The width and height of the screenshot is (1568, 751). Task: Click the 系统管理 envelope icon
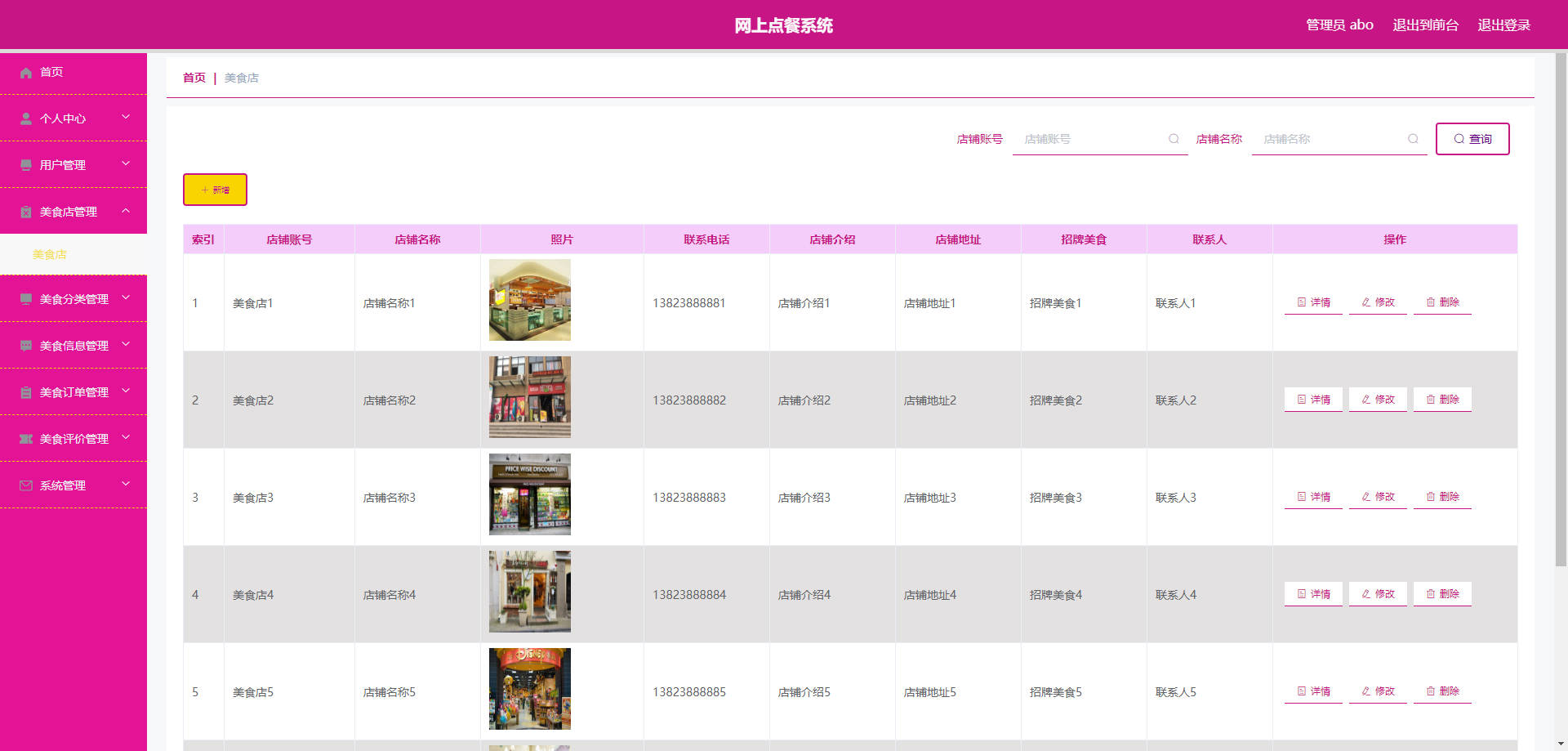pyautogui.click(x=26, y=485)
